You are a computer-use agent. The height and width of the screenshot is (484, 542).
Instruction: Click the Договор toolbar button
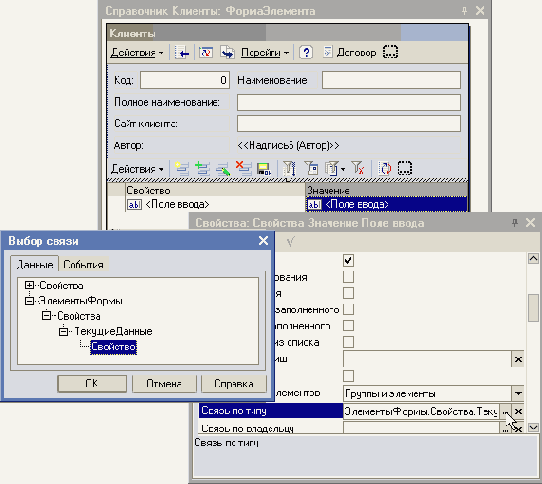tap(350, 53)
